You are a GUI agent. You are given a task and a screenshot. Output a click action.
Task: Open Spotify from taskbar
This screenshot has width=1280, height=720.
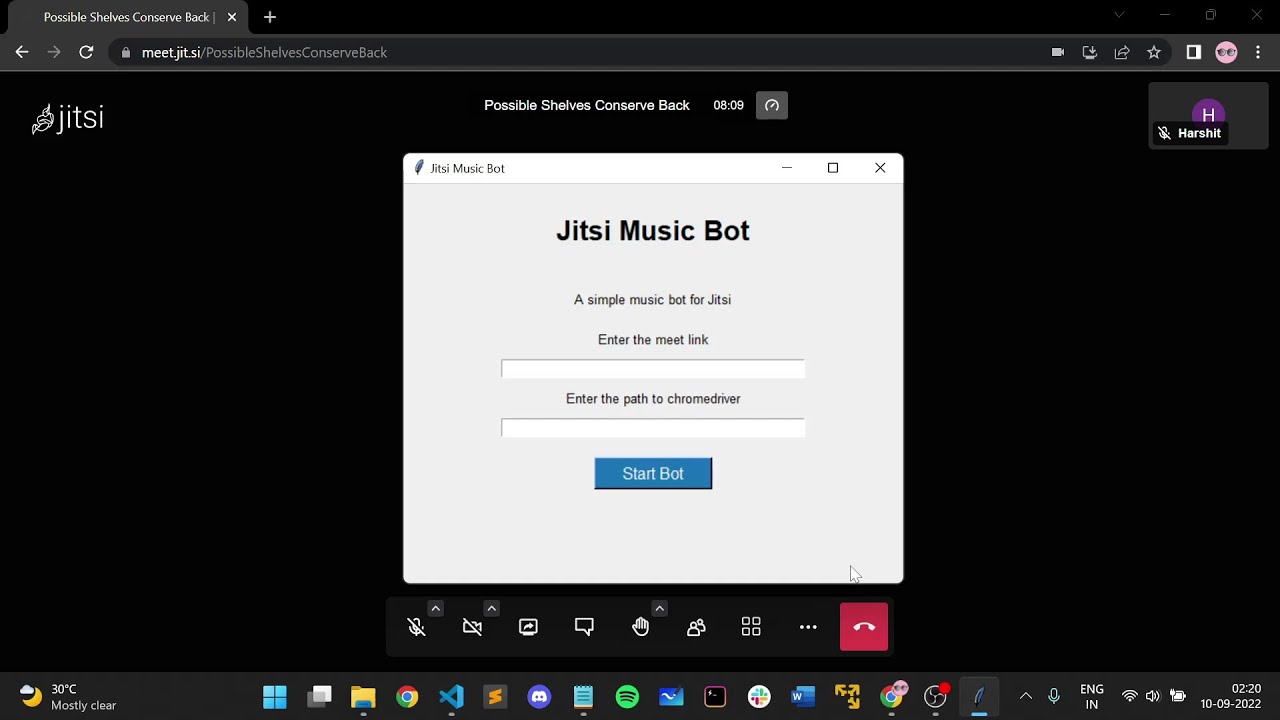[x=627, y=697]
